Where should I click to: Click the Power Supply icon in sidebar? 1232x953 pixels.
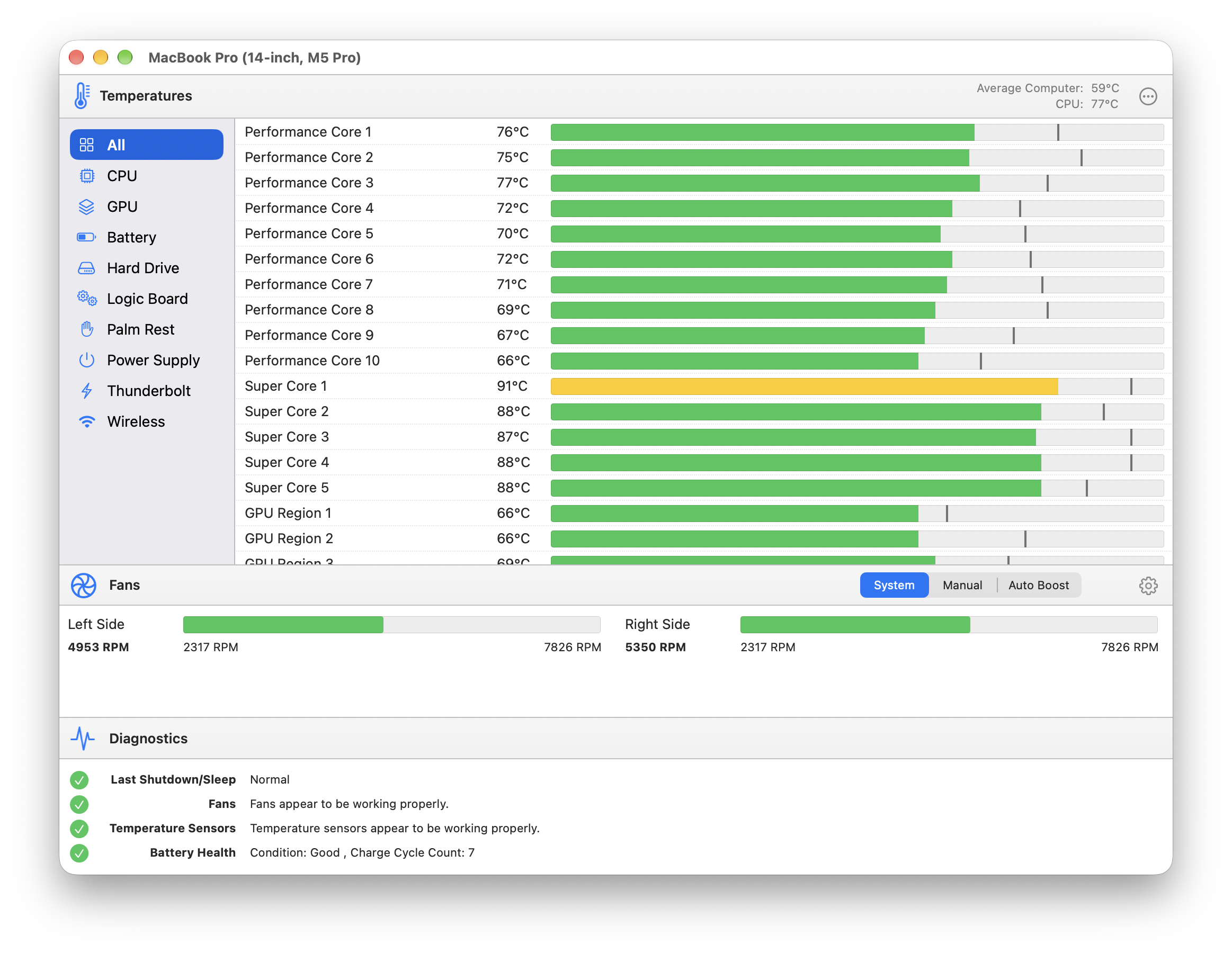86,361
